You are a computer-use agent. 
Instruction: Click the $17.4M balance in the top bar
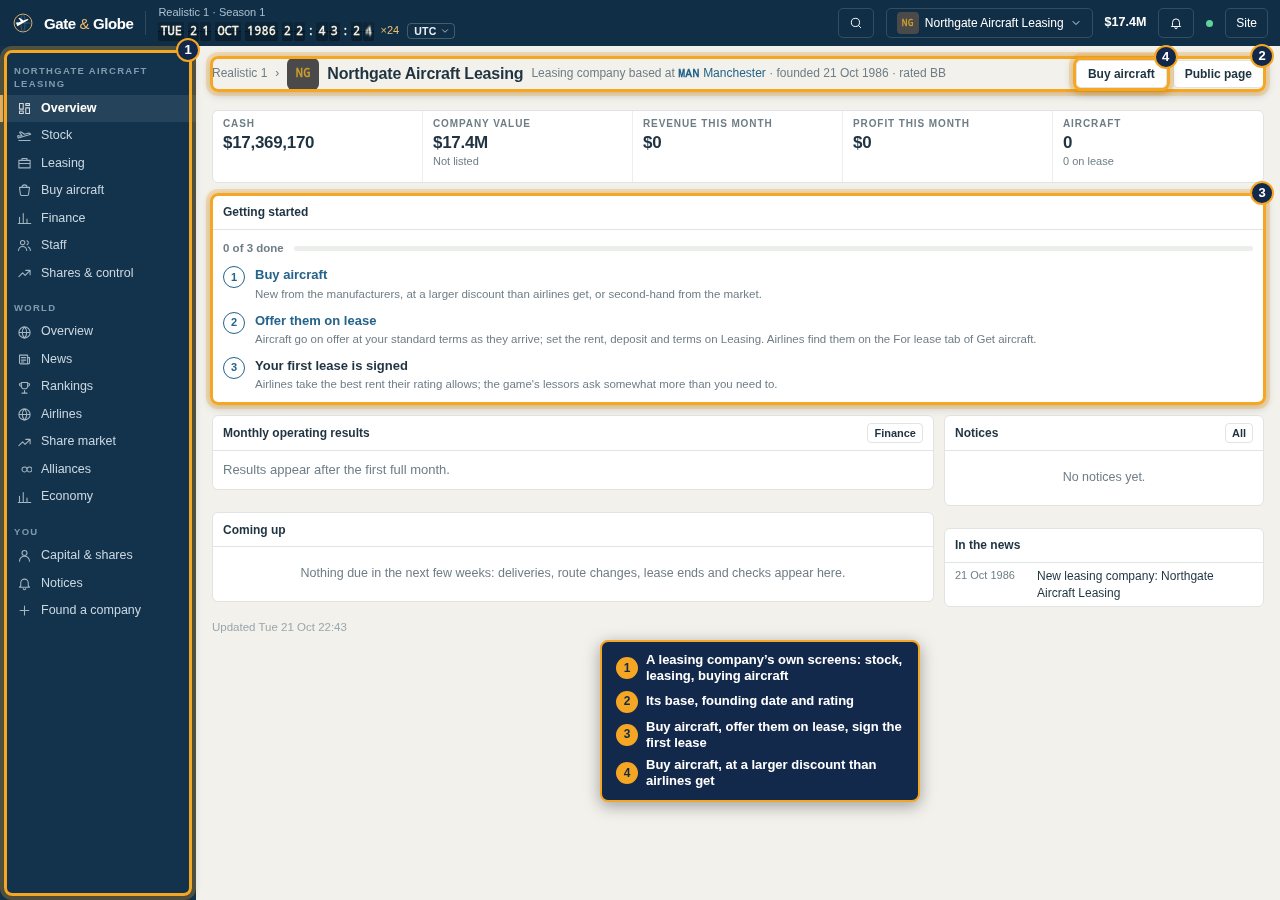pyautogui.click(x=1125, y=22)
